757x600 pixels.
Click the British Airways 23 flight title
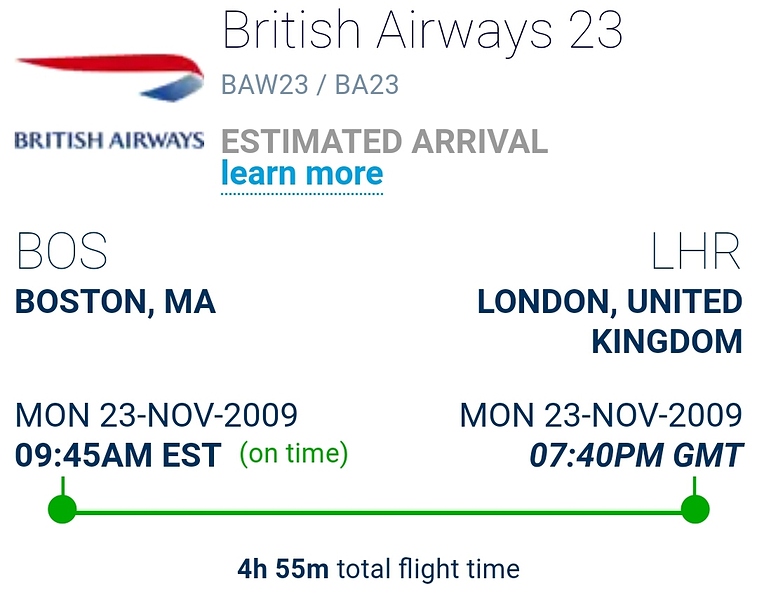point(422,31)
